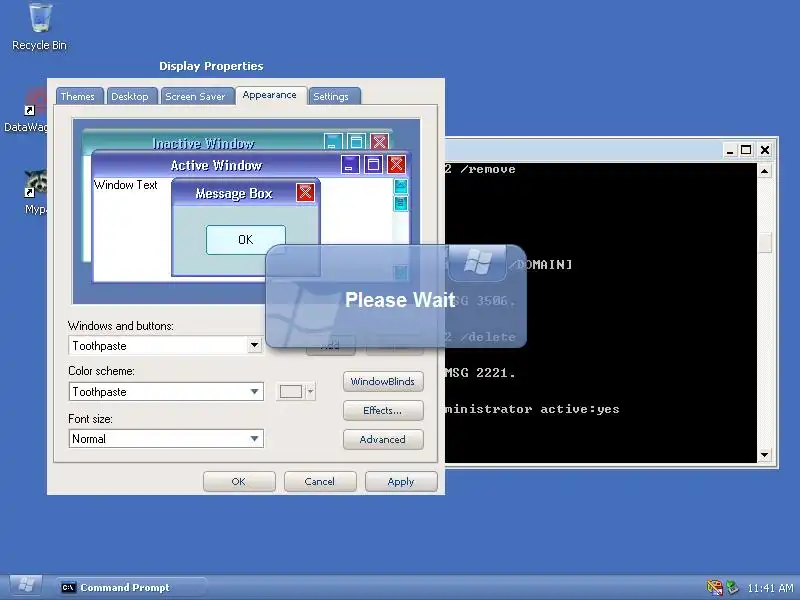
Task: Open the Effects... dialog button
Action: [383, 411]
